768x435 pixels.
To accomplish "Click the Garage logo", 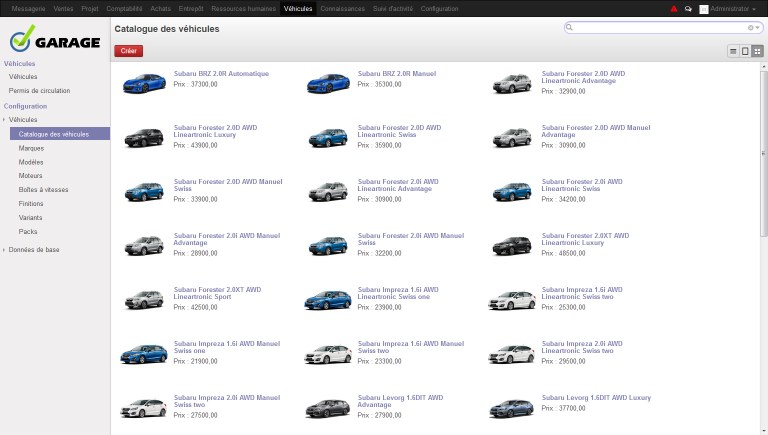I will [55, 41].
